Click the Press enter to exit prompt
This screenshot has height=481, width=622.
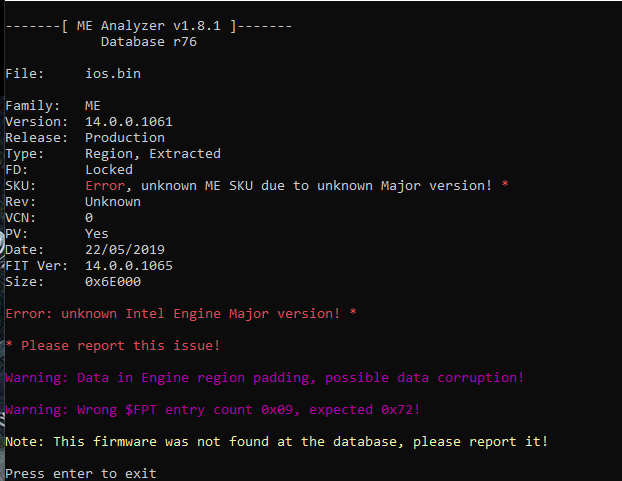[81, 473]
